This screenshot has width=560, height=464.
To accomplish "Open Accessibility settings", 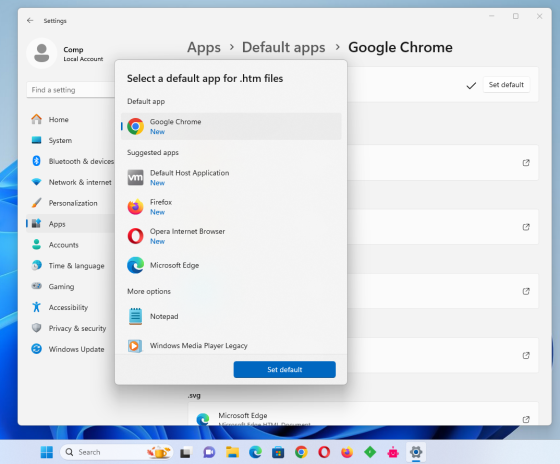I will coord(70,307).
